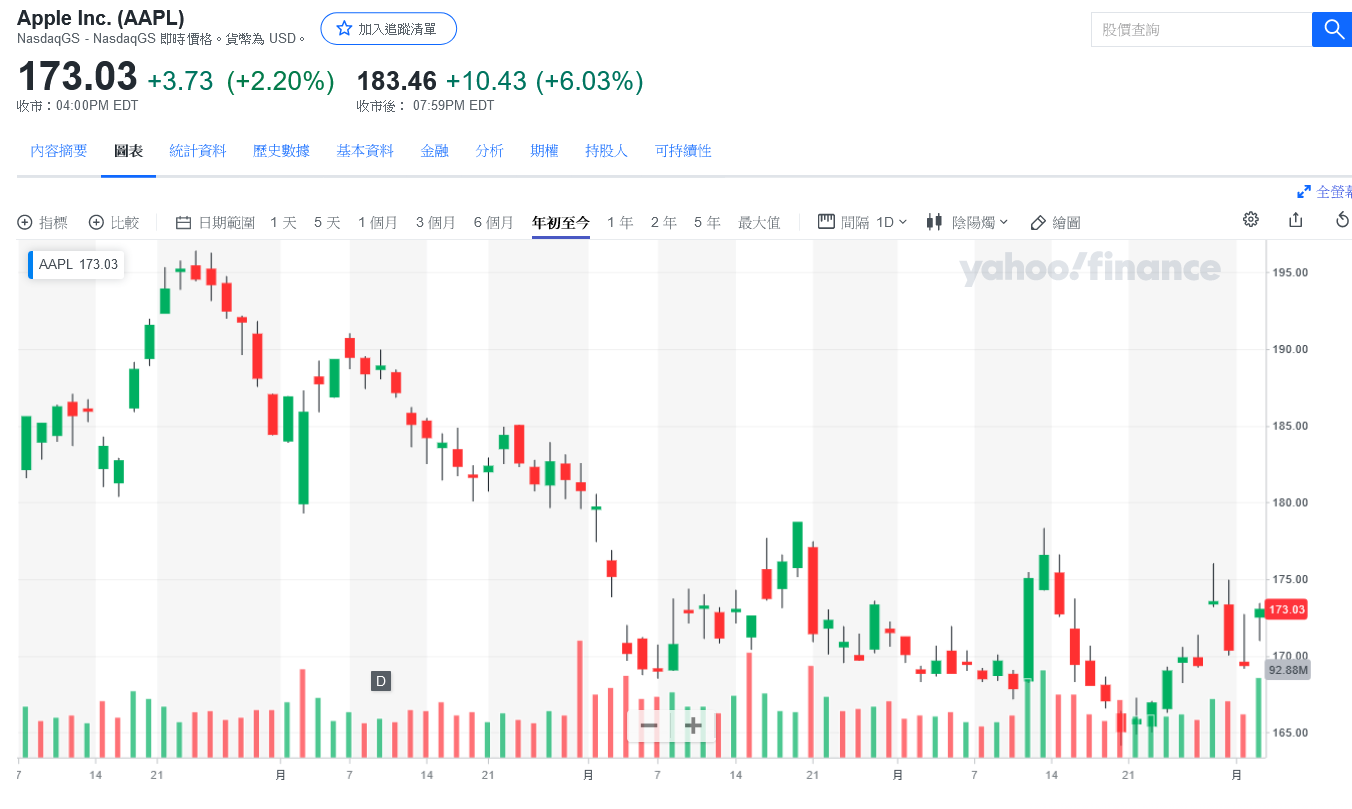
Task: Open the 陰陽燭 chart type dropdown
Action: pyautogui.click(x=967, y=222)
